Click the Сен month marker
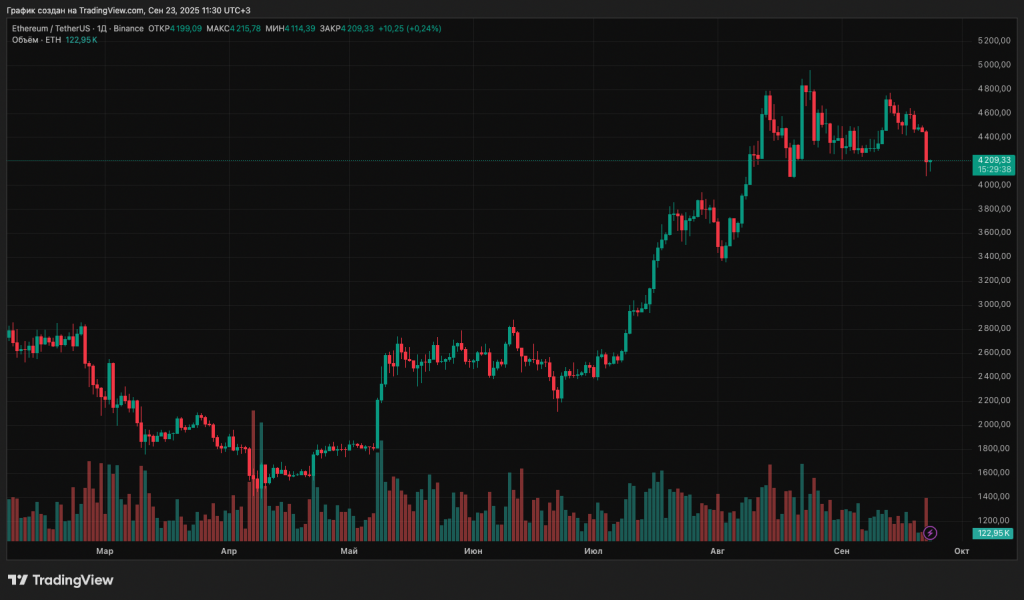1024x600 pixels. point(842,551)
